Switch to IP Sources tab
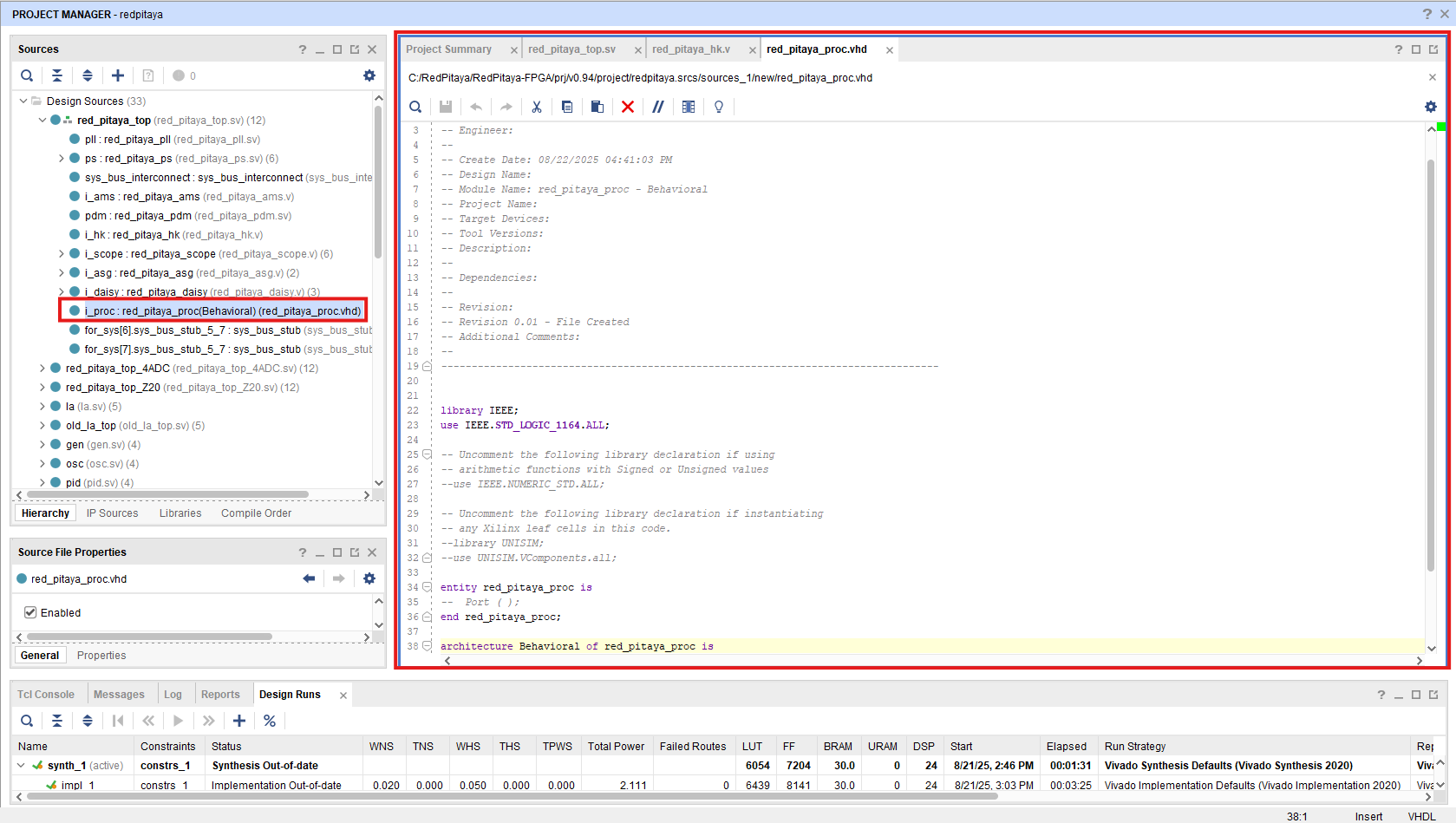Screen dimensions: 1456x823 click(112, 513)
